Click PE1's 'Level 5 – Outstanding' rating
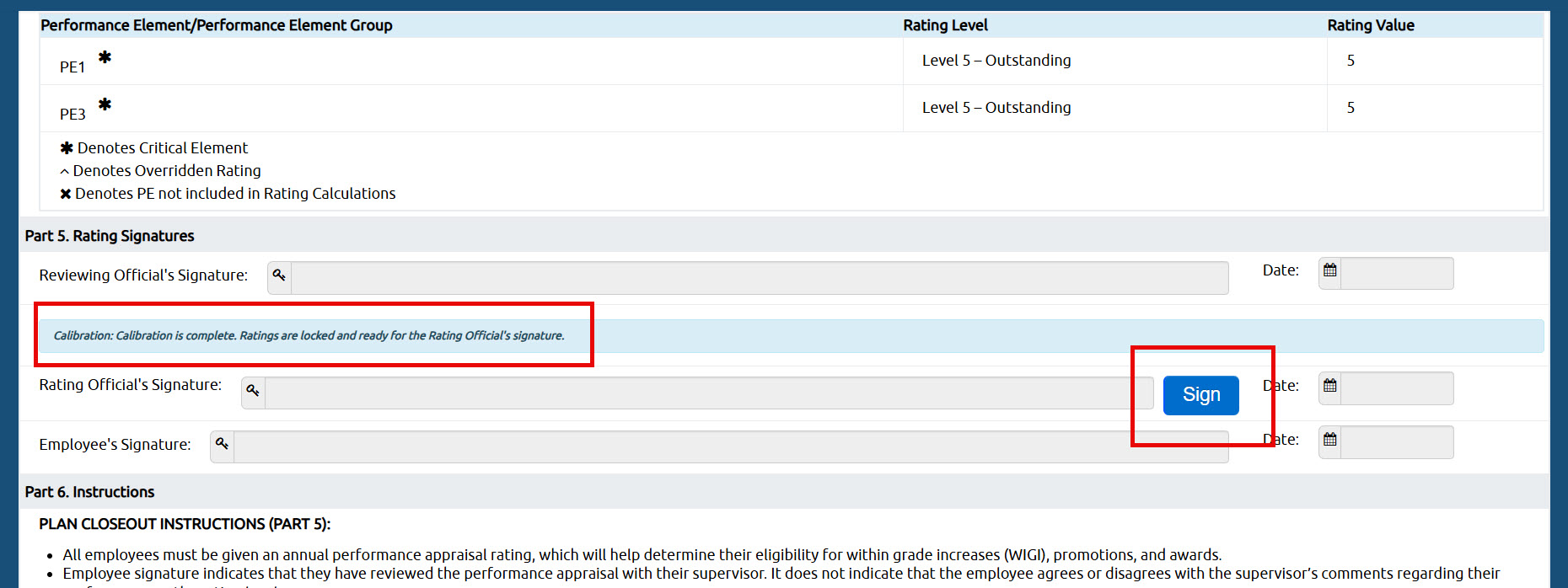 click(996, 61)
